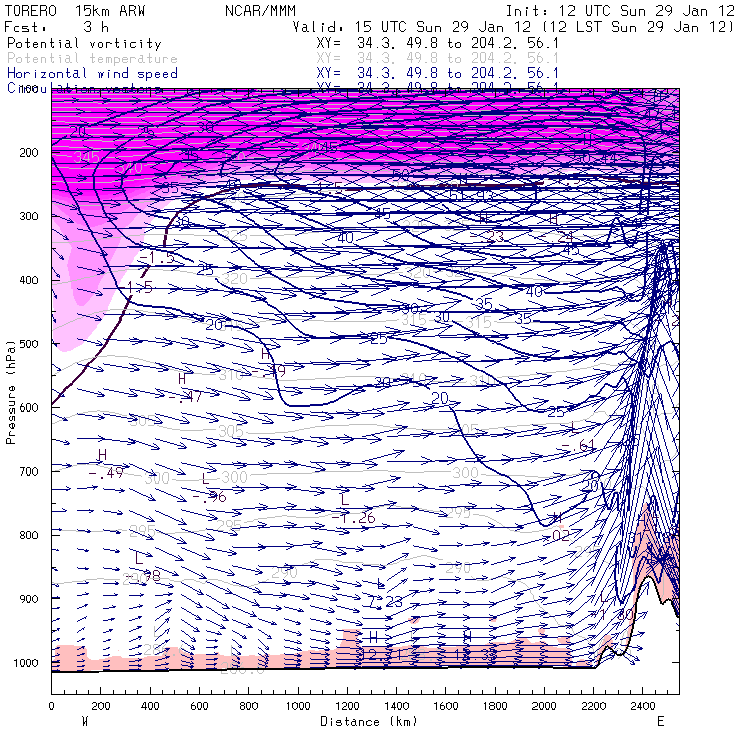
Task: Click the 300 tick on pressure axis
Action: click(x=29, y=216)
